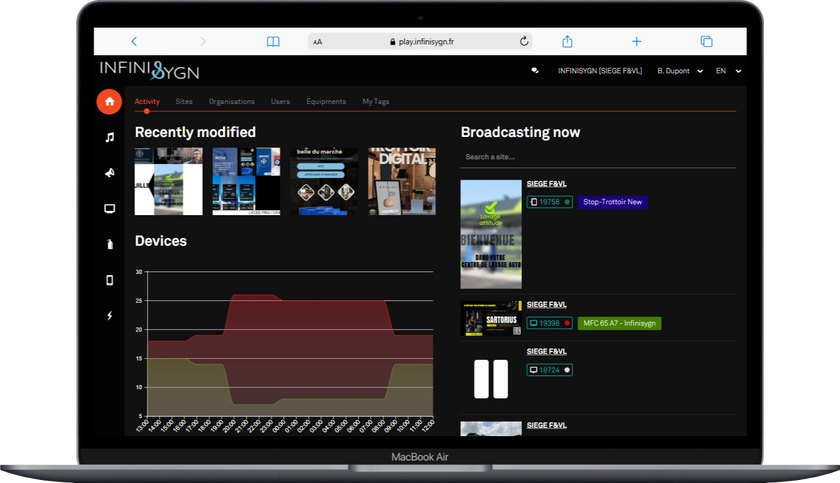Viewport: 840px width, 483px height.
Task: Open the EN language dropdown
Action: [x=729, y=71]
